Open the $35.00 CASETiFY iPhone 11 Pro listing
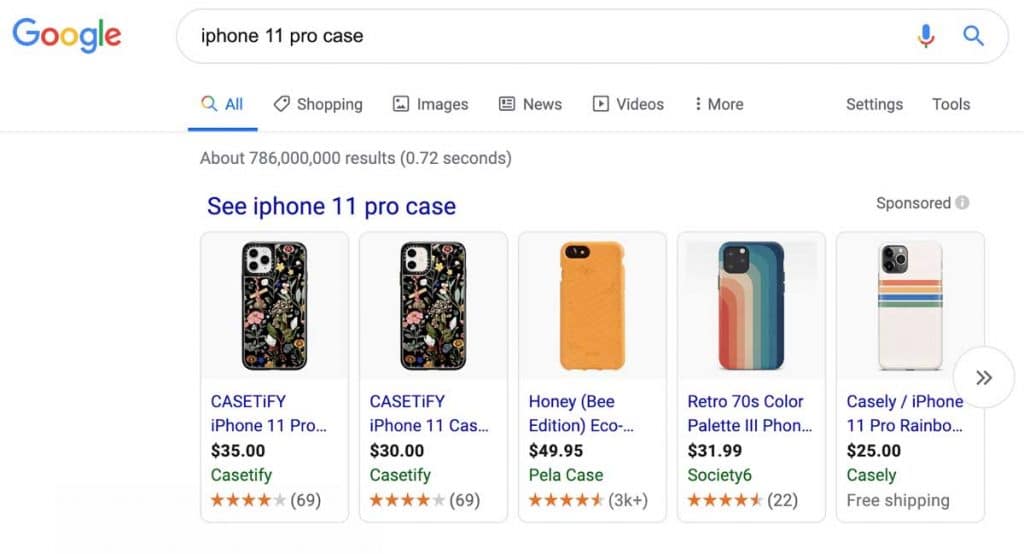The height and width of the screenshot is (554, 1024). click(x=268, y=413)
